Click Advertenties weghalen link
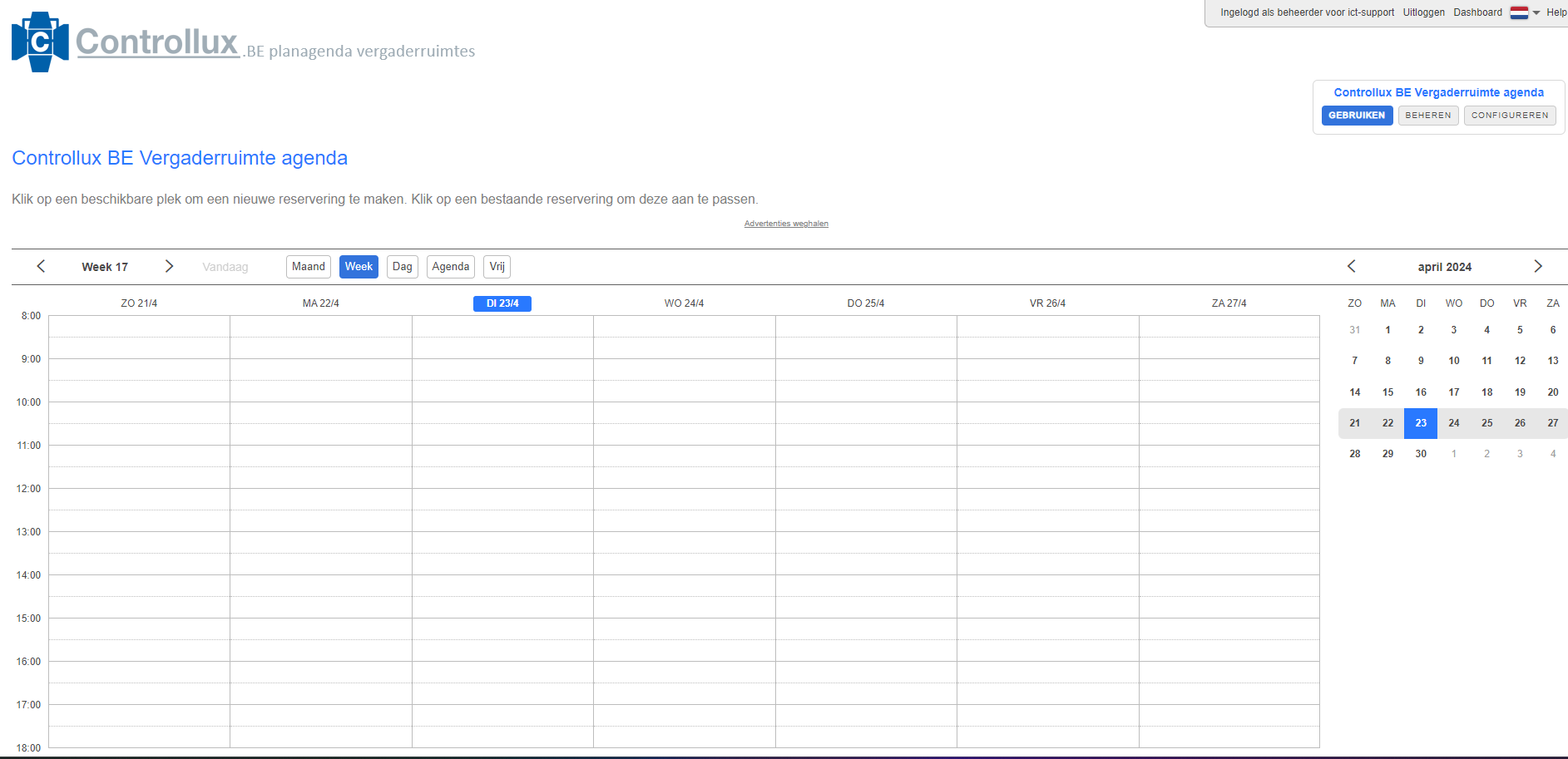Viewport: 1568px width, 759px height. [x=786, y=224]
